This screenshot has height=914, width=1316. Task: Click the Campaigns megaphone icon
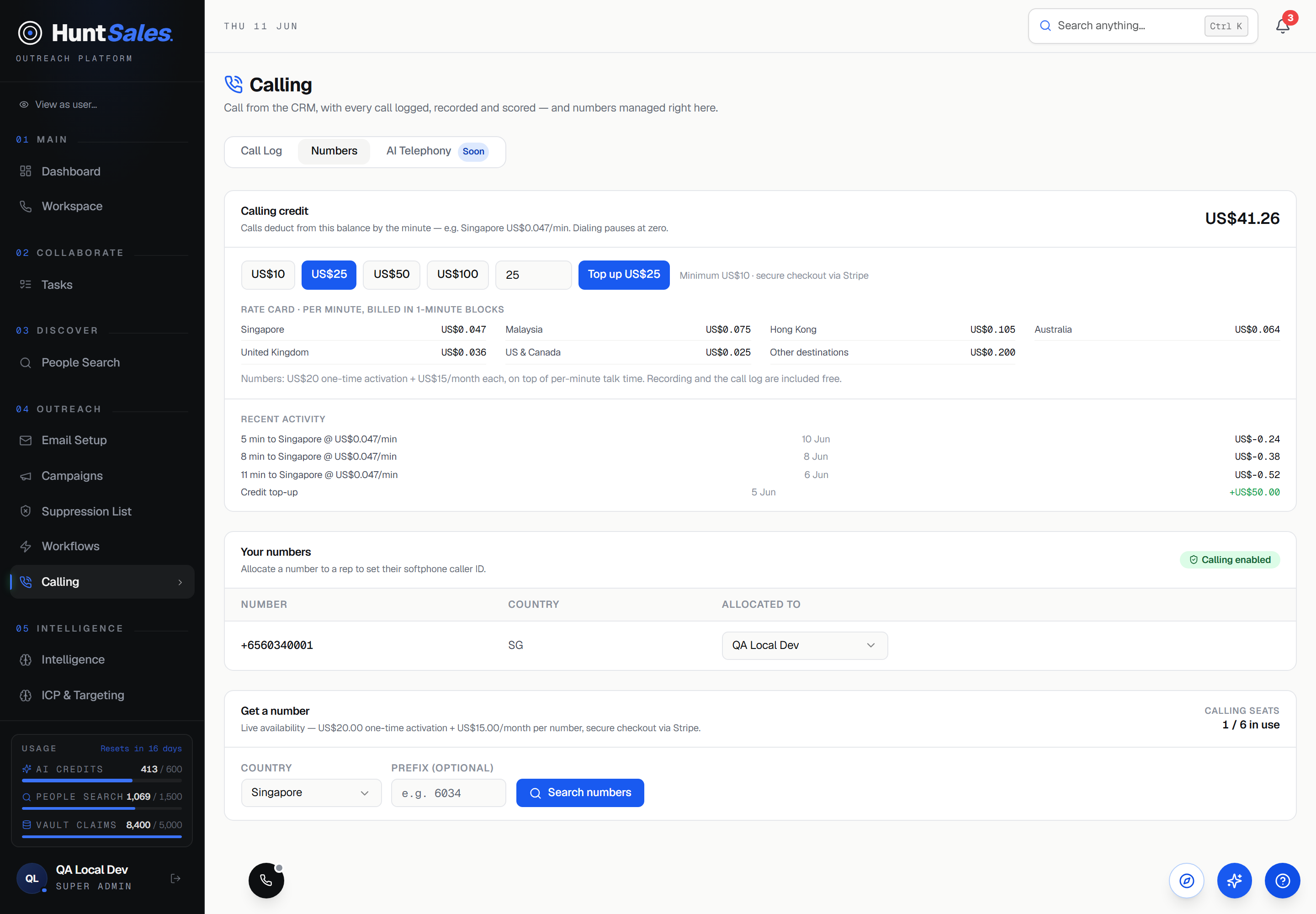pyautogui.click(x=25, y=476)
